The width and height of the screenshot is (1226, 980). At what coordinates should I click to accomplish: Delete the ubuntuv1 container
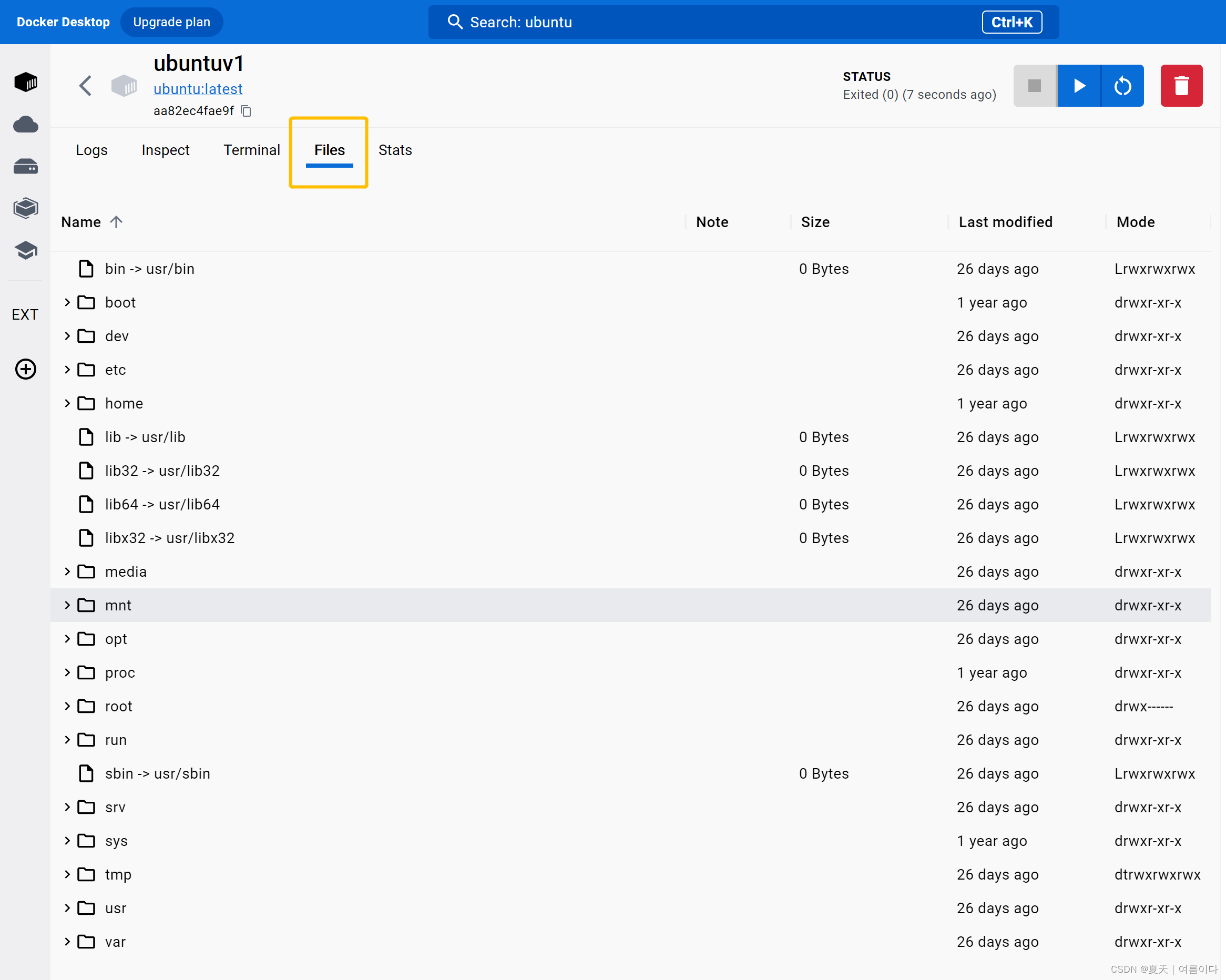click(x=1181, y=86)
